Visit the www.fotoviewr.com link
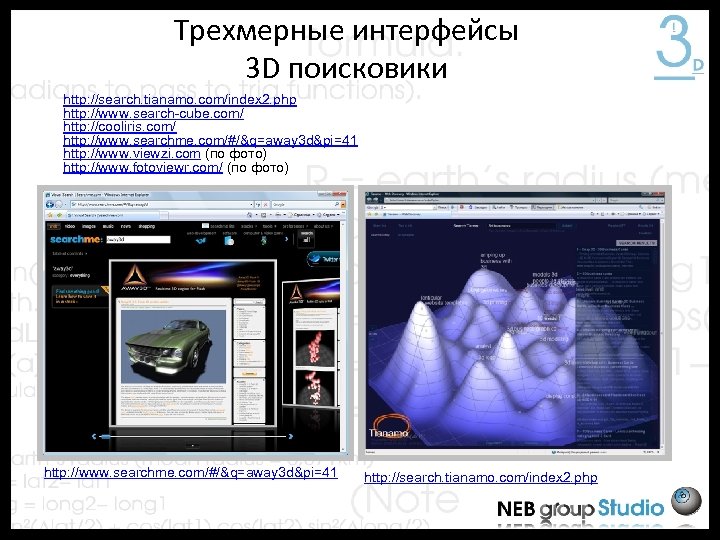Image resolution: width=720 pixels, height=540 pixels. (143, 167)
